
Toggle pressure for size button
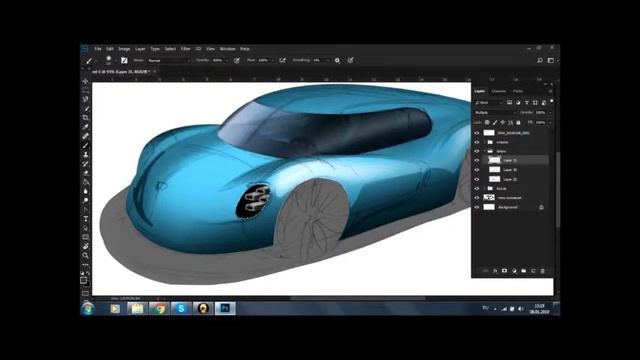351,60
